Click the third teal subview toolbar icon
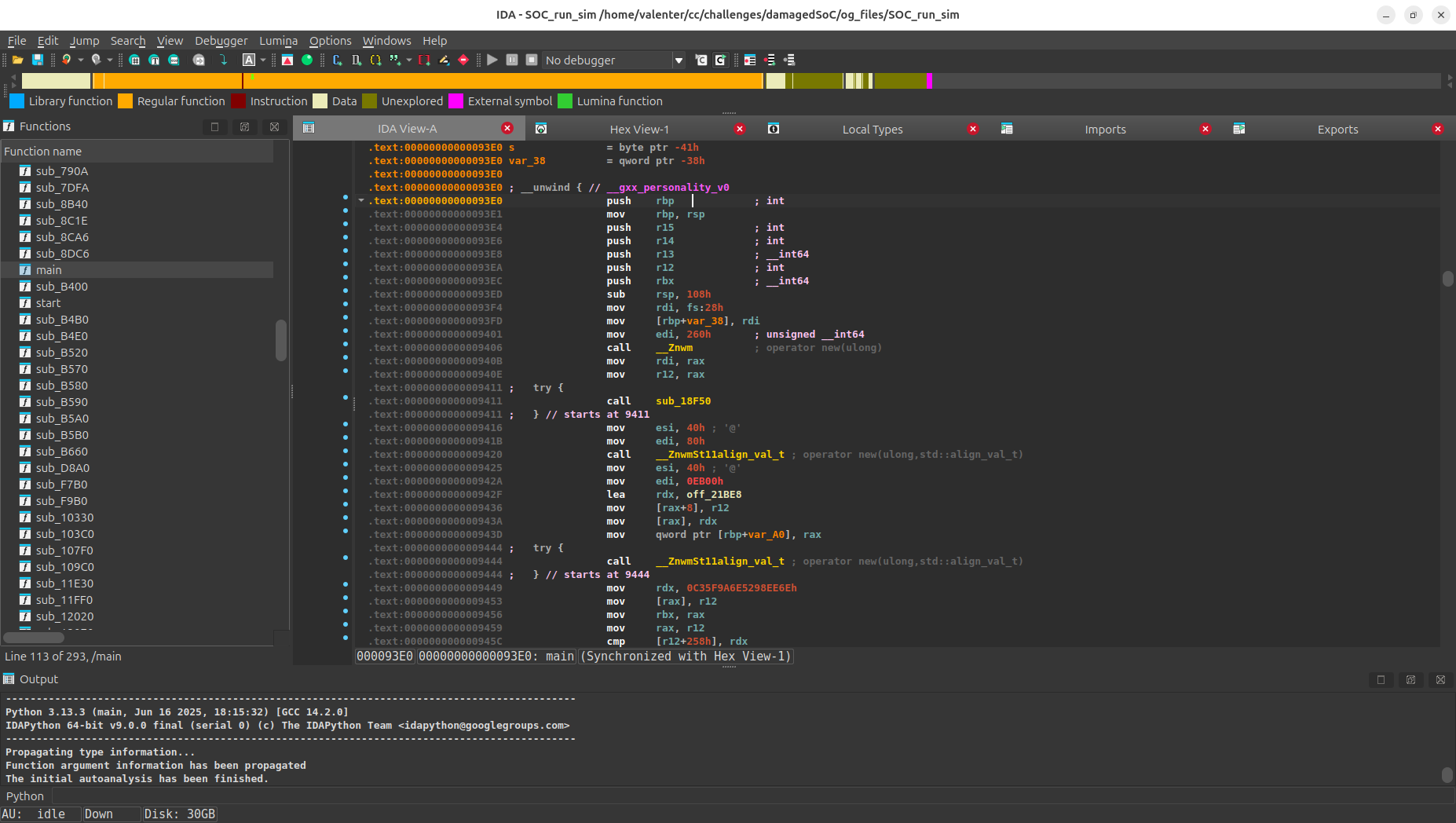Screen dimensions: 1456x823 [x=174, y=60]
